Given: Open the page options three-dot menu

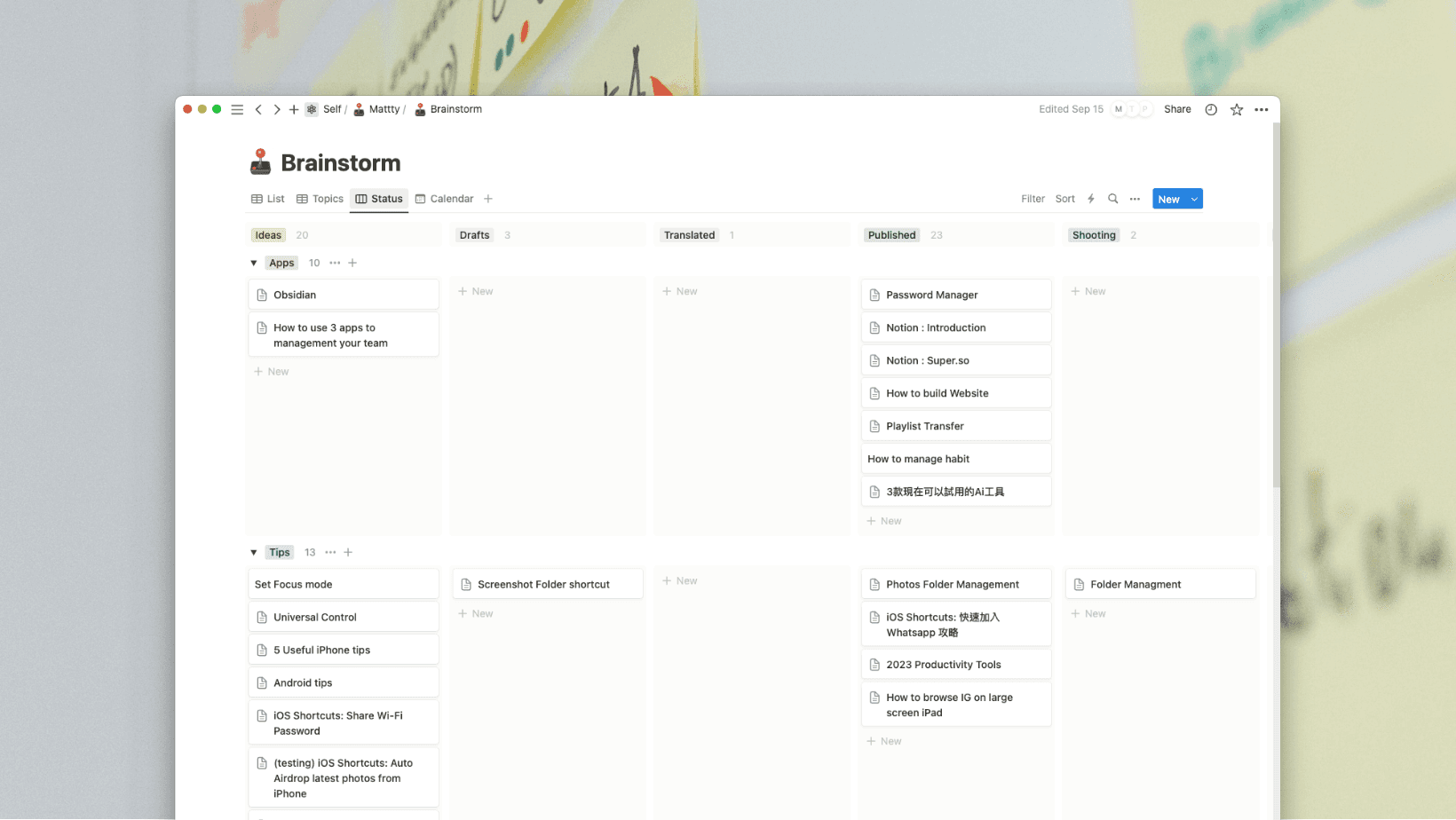Looking at the screenshot, I should (1262, 109).
